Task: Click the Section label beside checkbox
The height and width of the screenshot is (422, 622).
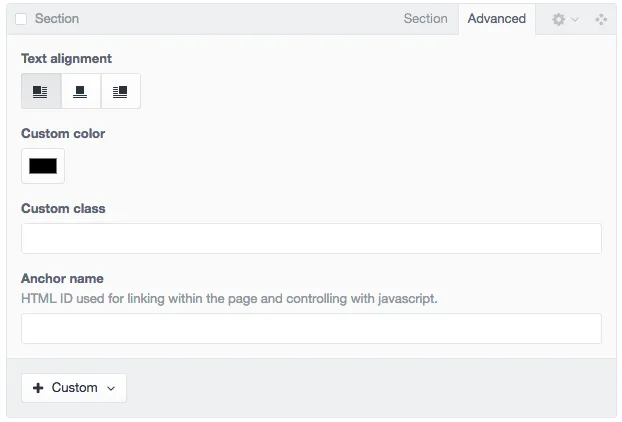Action: point(57,19)
